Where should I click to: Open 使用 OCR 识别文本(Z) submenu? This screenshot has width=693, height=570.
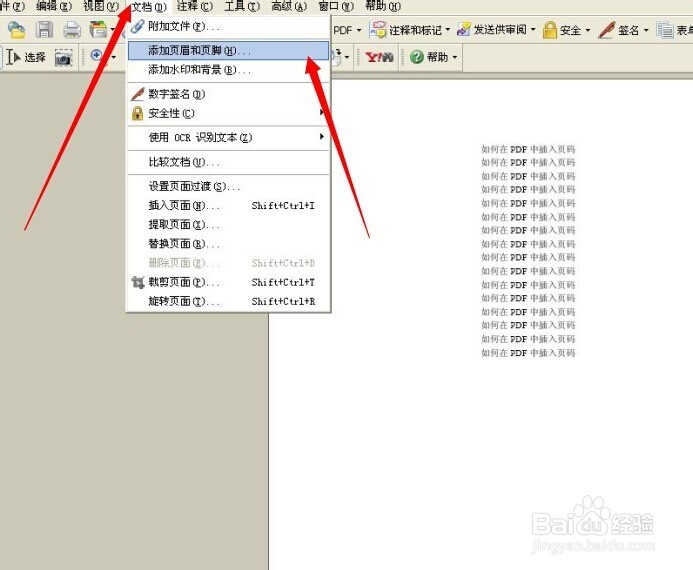228,137
